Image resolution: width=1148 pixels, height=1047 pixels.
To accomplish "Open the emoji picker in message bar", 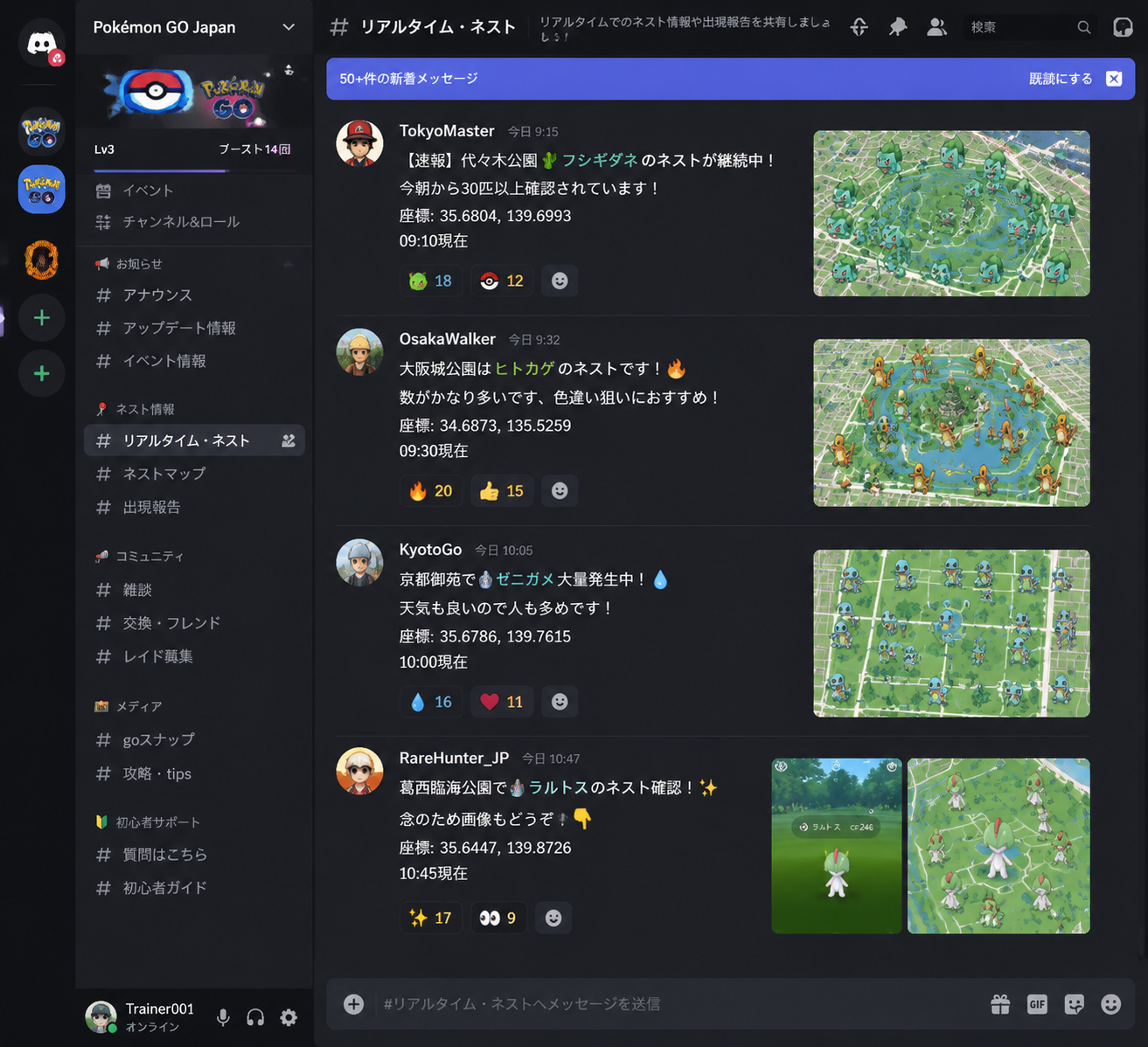I will point(1110,1004).
